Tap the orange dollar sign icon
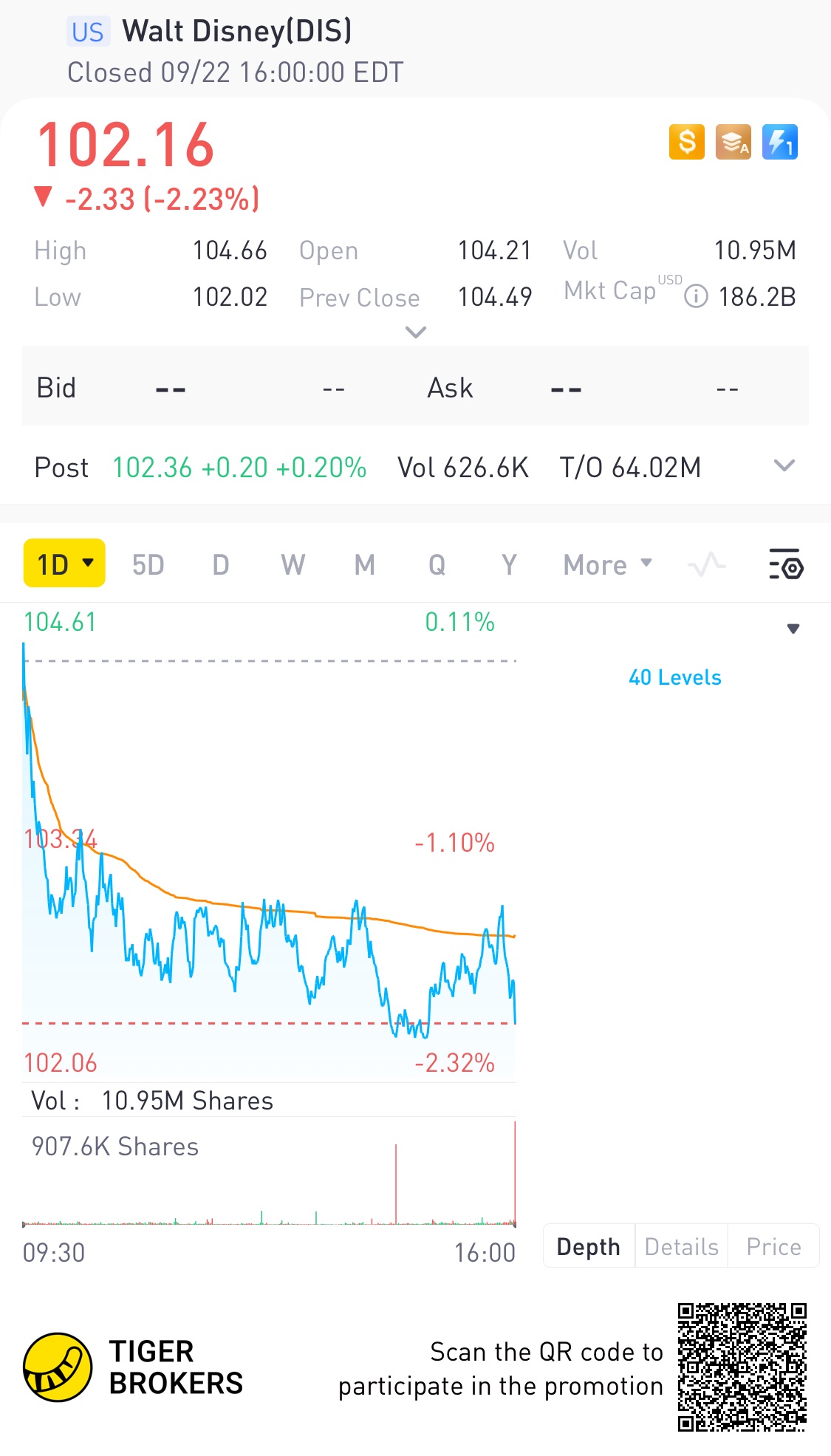 point(687,142)
